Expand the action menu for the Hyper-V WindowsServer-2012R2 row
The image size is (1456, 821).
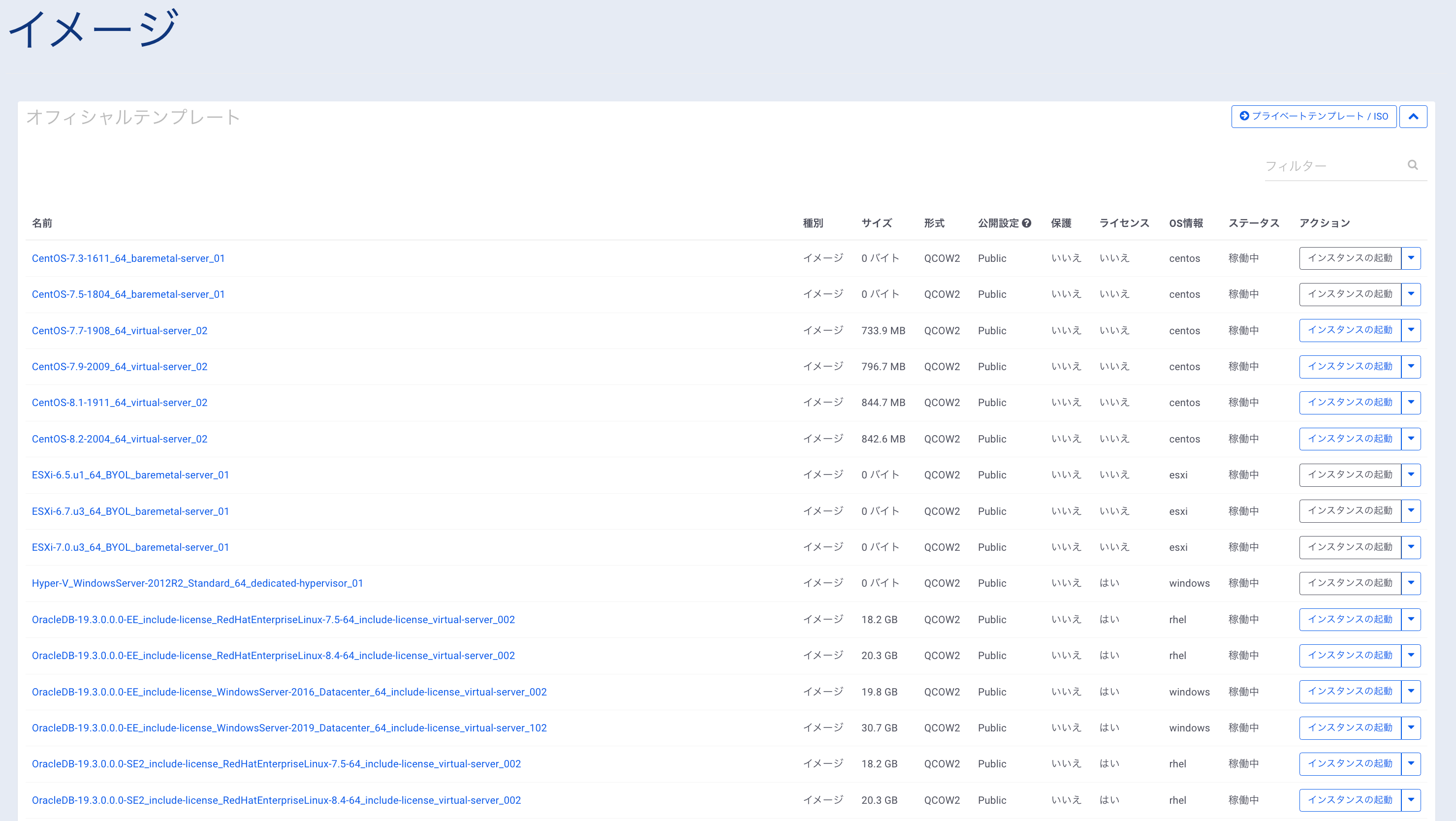point(1411,583)
